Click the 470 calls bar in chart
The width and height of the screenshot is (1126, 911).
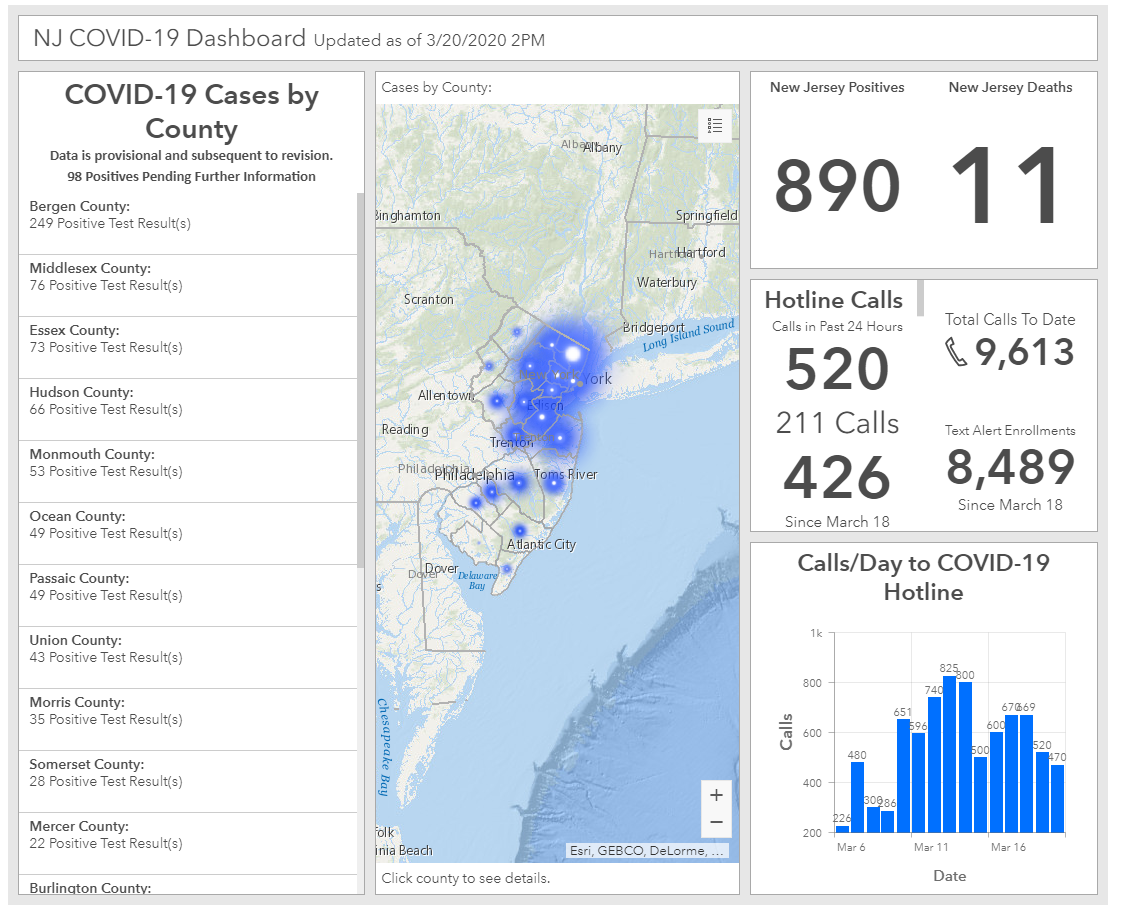pyautogui.click(x=1057, y=799)
